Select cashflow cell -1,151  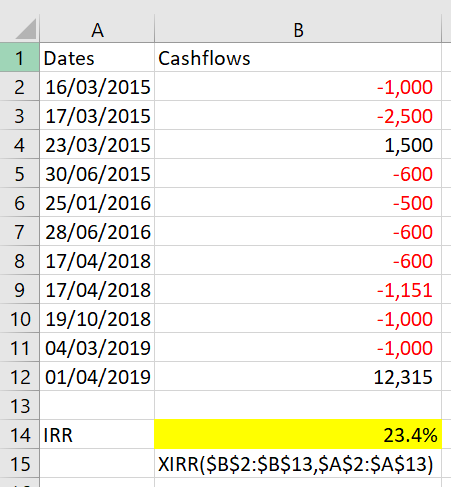pyautogui.click(x=298, y=290)
